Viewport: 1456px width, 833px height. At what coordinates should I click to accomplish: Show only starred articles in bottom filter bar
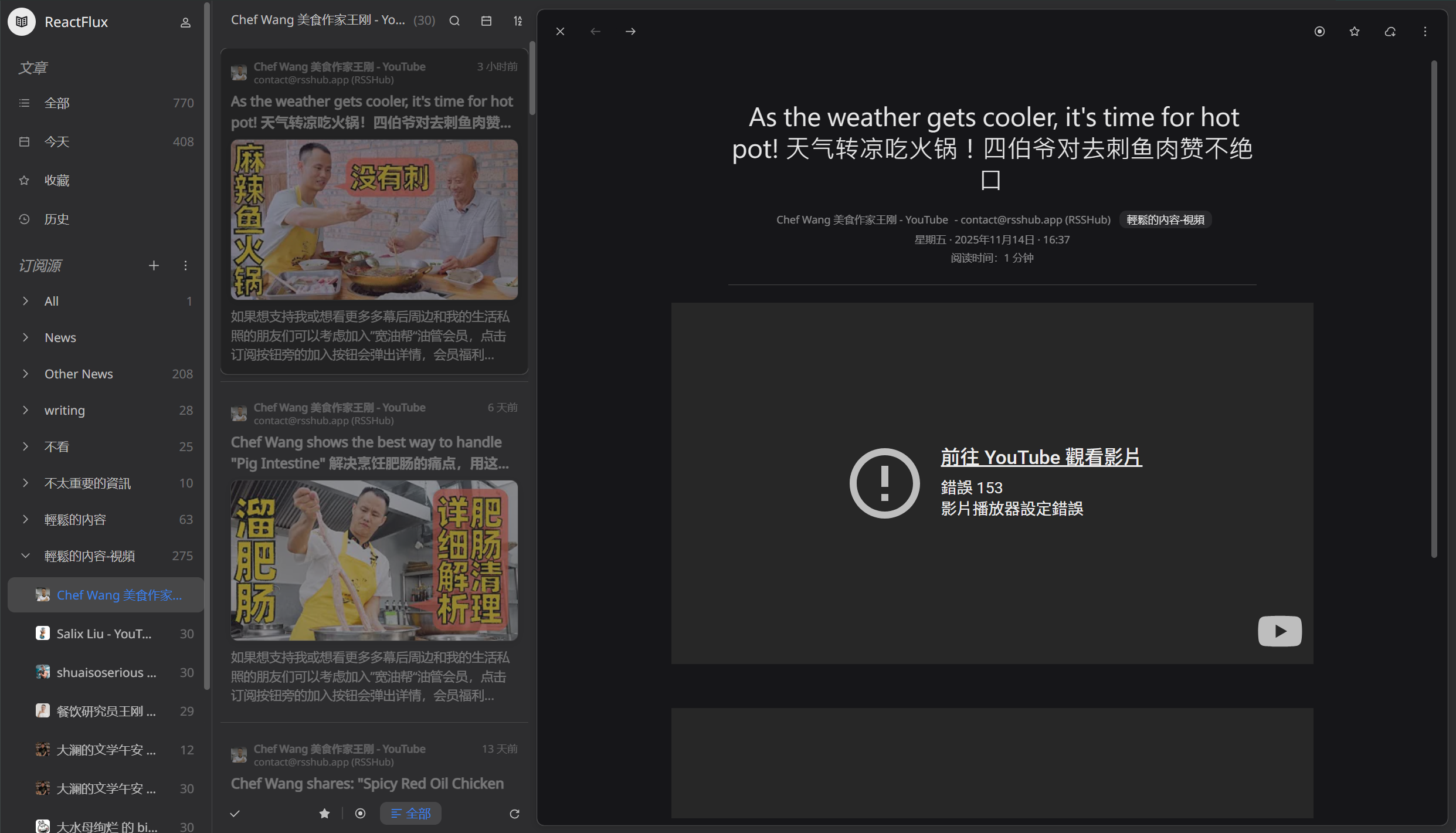(324, 814)
